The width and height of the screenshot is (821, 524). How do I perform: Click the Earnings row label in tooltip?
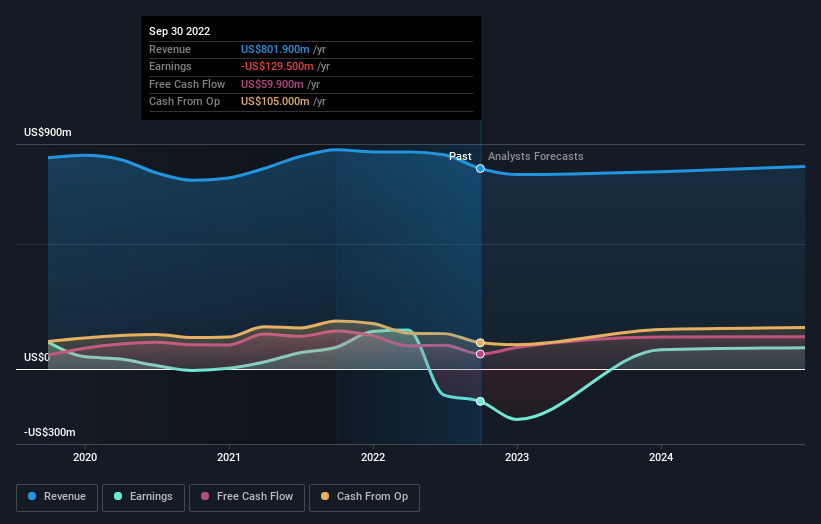point(170,66)
